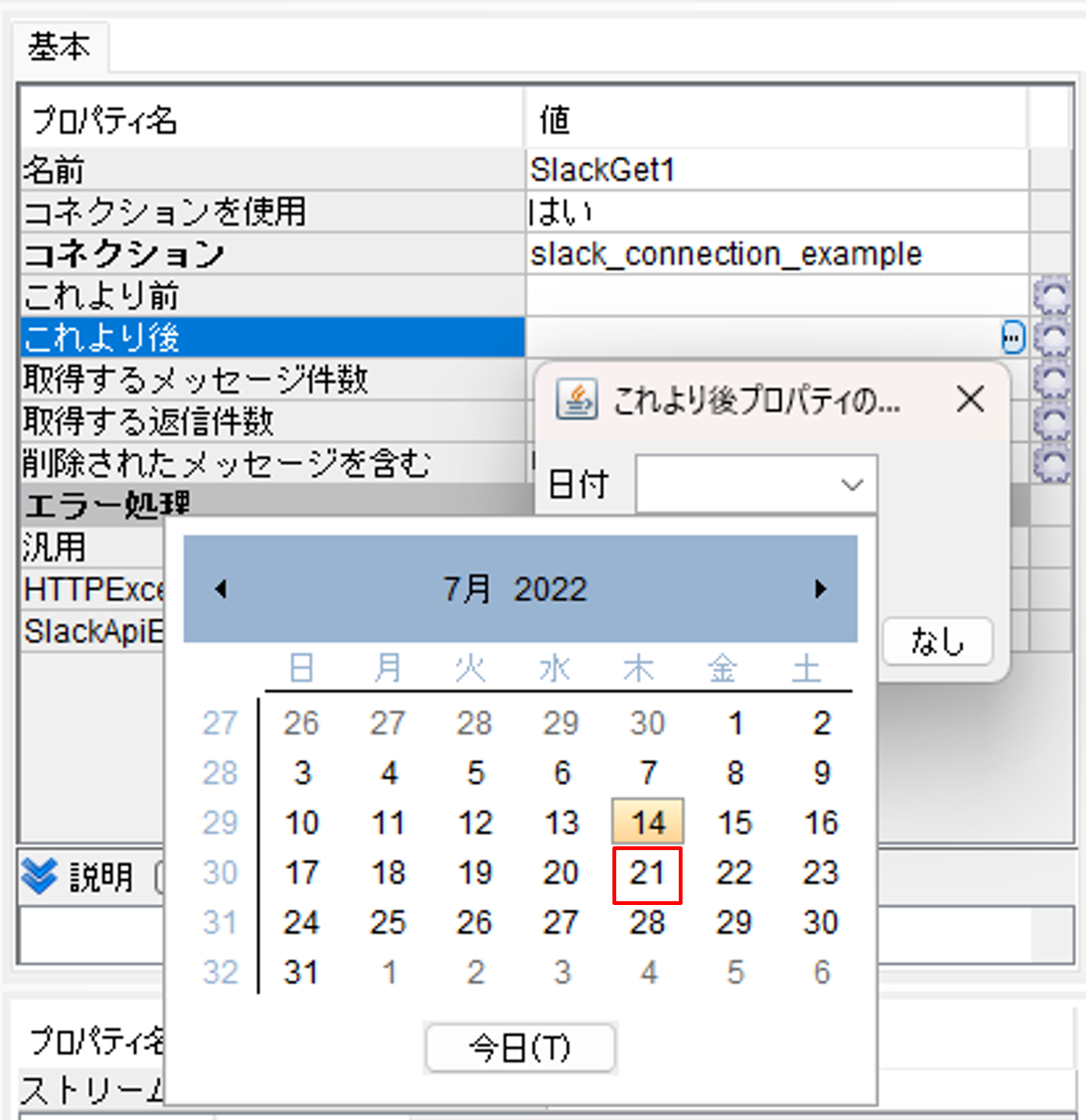The height and width of the screenshot is (1120, 1086).
Task: Select the SlackApiE row
Action: click(x=92, y=631)
